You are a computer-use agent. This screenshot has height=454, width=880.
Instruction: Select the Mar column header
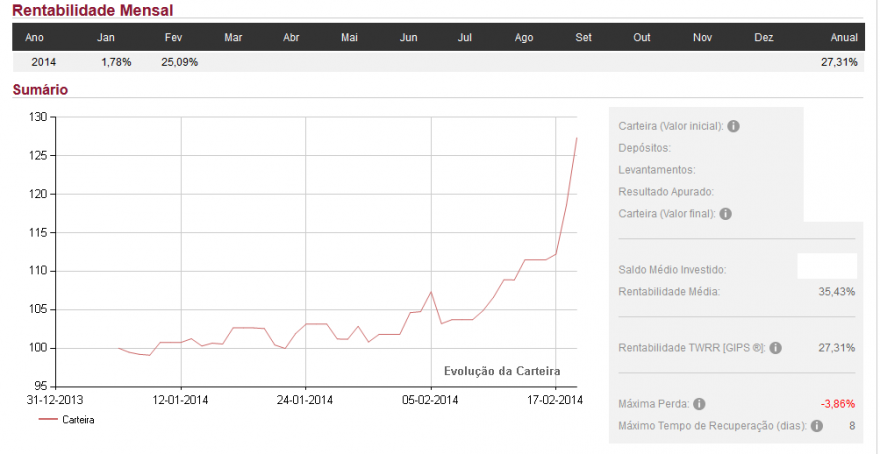pos(233,38)
